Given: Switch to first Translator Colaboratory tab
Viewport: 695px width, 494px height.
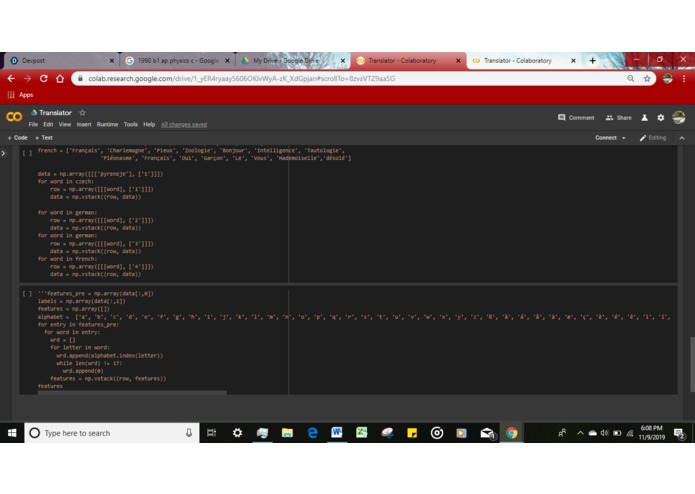Looking at the screenshot, I should (408, 61).
